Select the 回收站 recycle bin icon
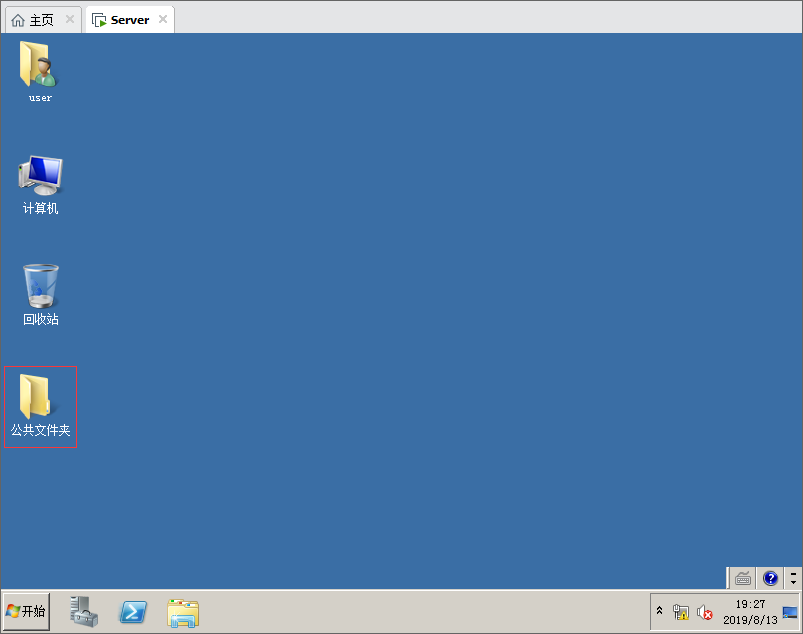803x634 pixels. click(41, 294)
